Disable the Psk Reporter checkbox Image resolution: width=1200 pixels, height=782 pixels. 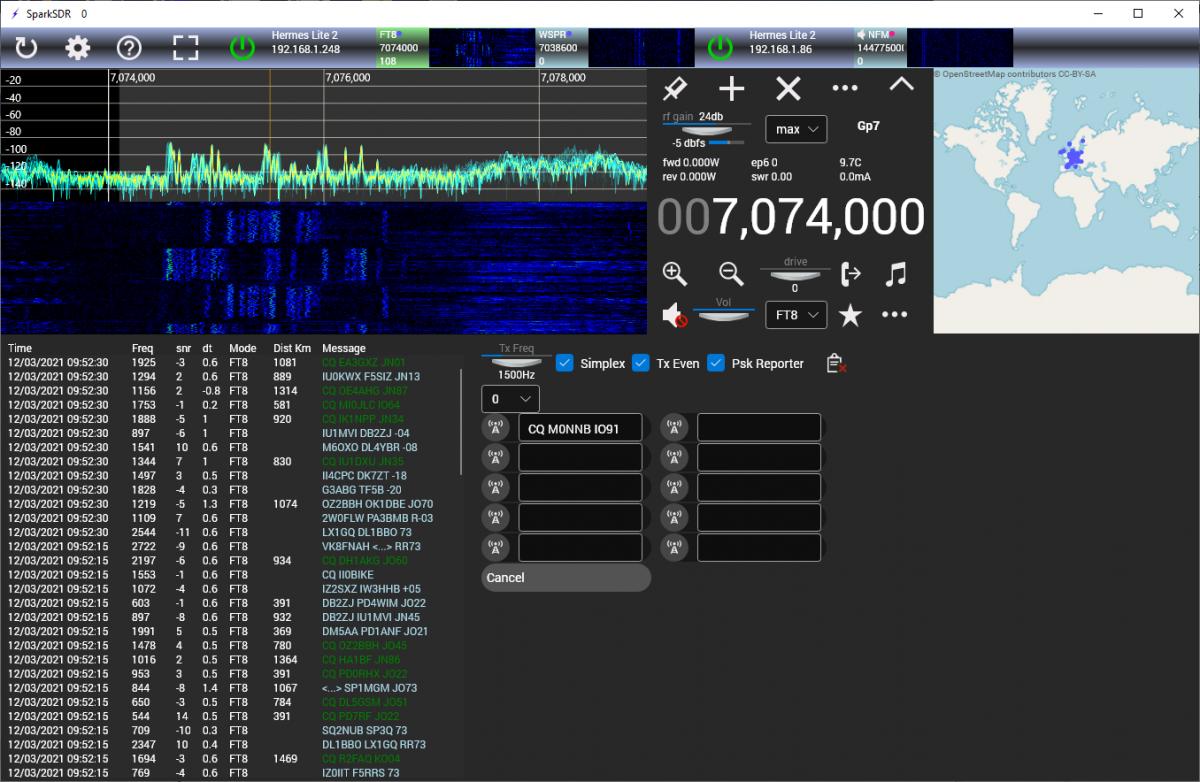(716, 363)
